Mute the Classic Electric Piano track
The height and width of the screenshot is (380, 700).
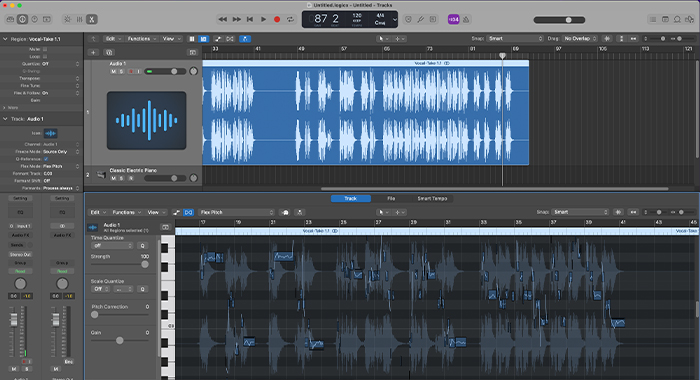pyautogui.click(x=113, y=178)
